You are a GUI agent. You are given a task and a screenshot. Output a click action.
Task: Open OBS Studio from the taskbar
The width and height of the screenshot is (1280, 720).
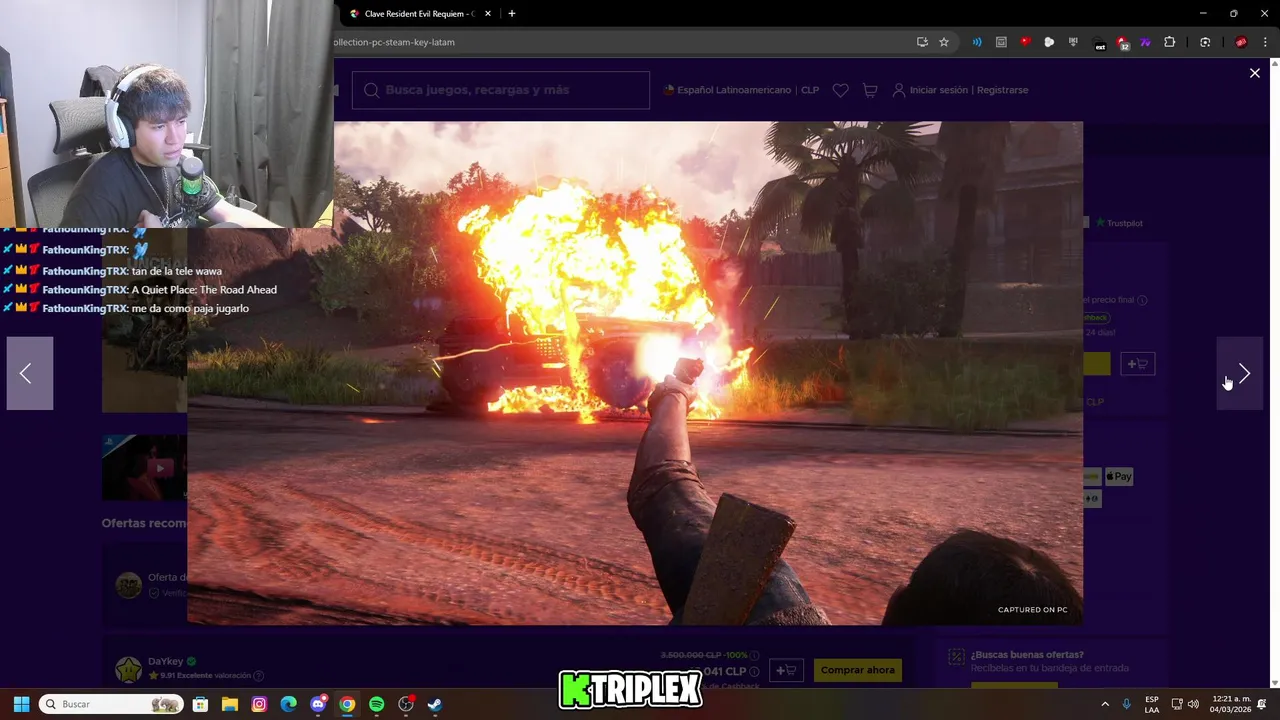coord(406,704)
